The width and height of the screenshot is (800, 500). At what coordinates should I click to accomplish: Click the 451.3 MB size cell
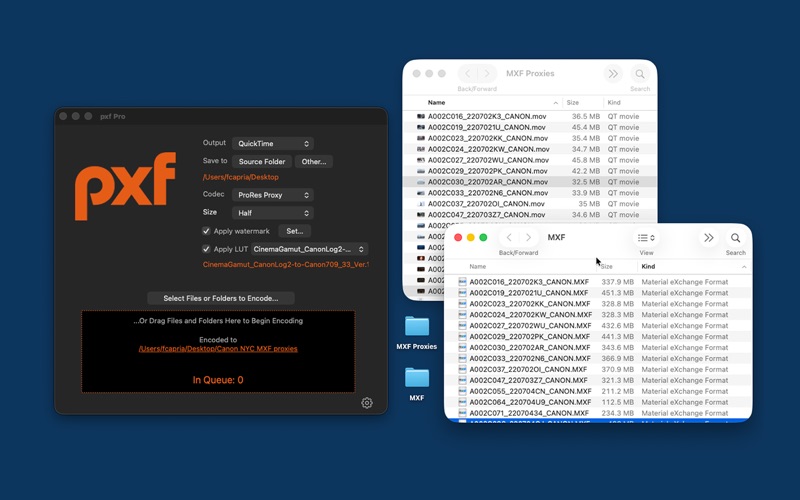pyautogui.click(x=617, y=293)
